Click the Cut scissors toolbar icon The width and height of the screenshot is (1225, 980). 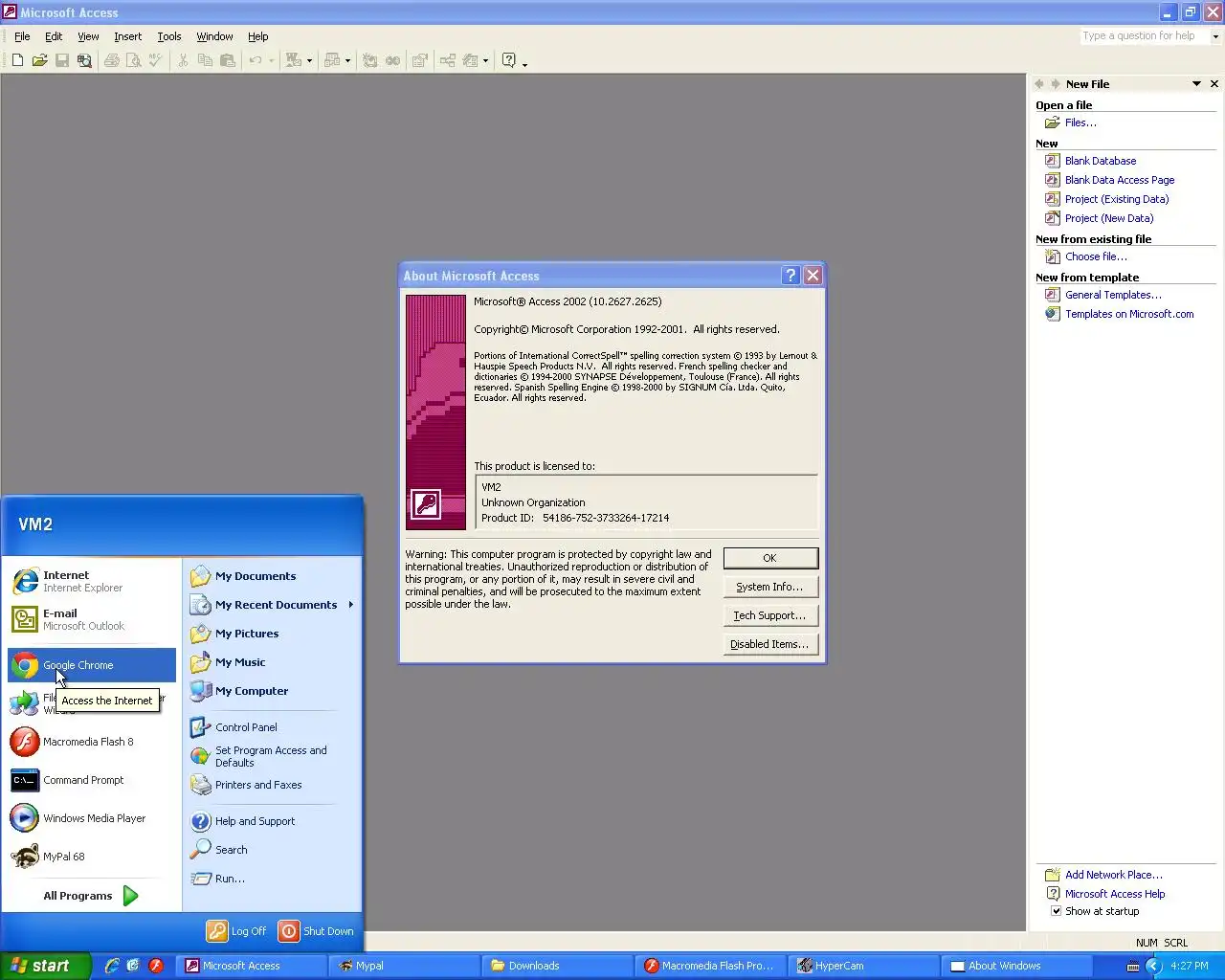click(183, 60)
